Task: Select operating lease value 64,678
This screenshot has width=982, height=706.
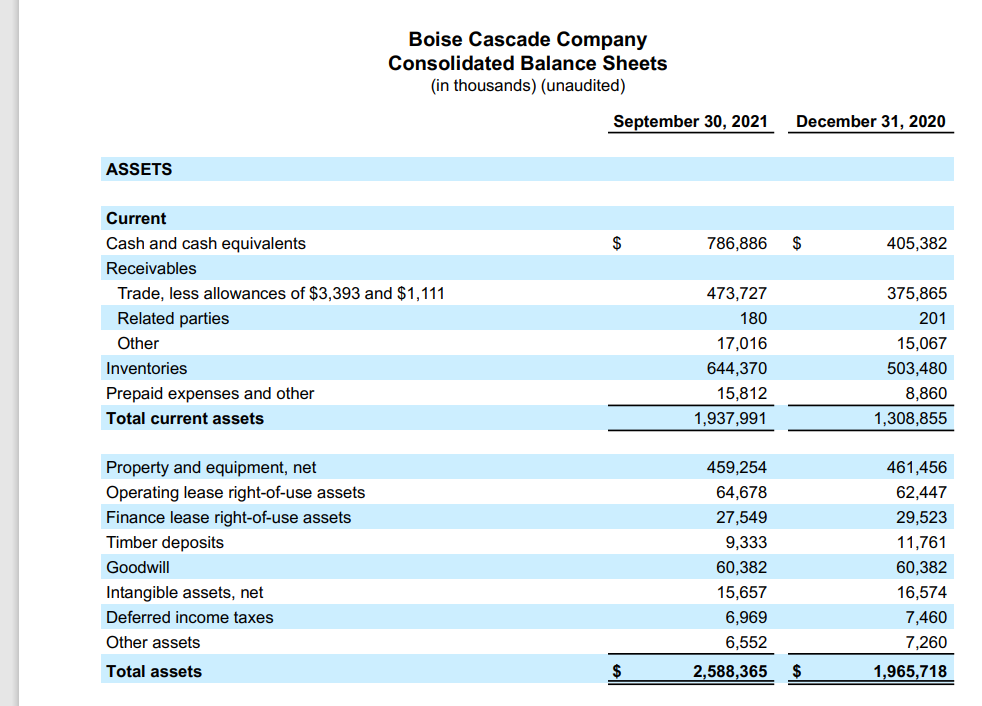Action: pos(742,492)
